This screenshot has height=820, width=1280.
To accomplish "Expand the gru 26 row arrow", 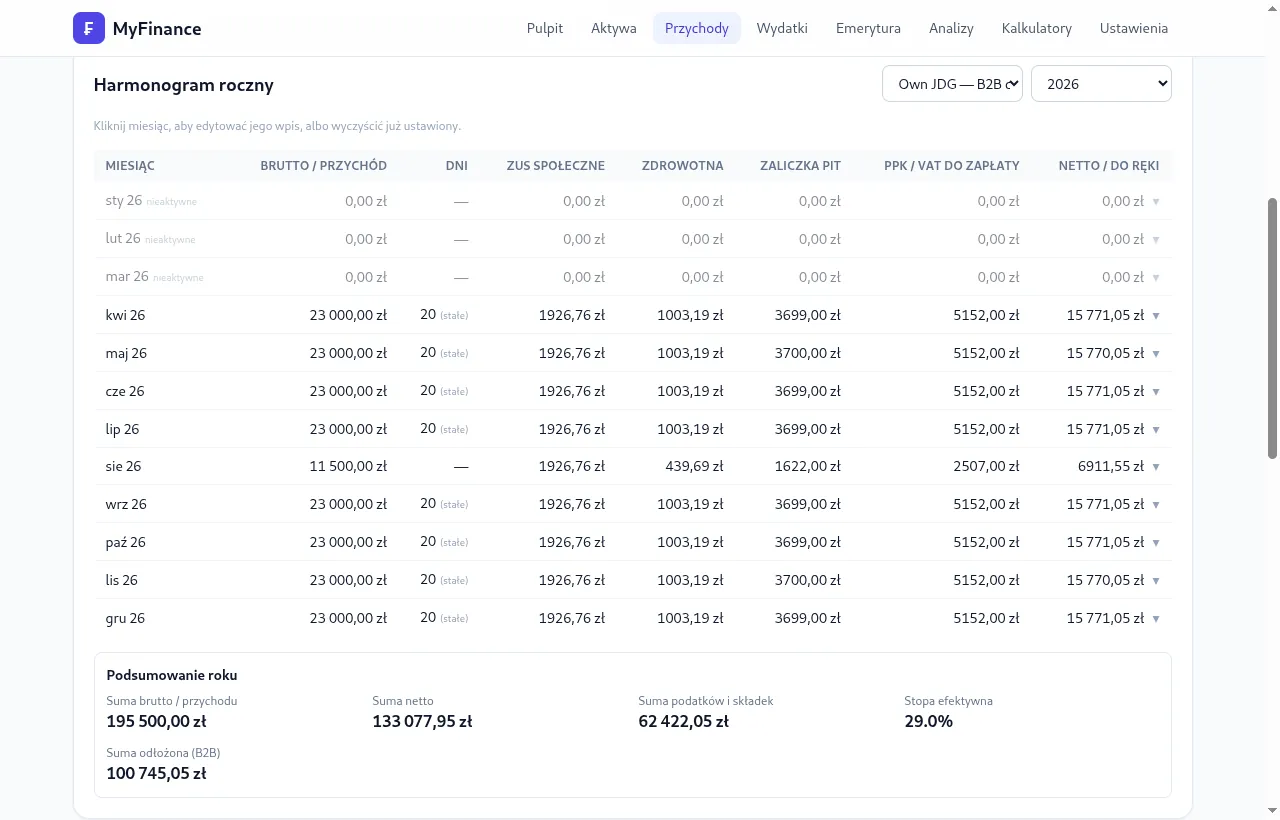I will point(1156,619).
